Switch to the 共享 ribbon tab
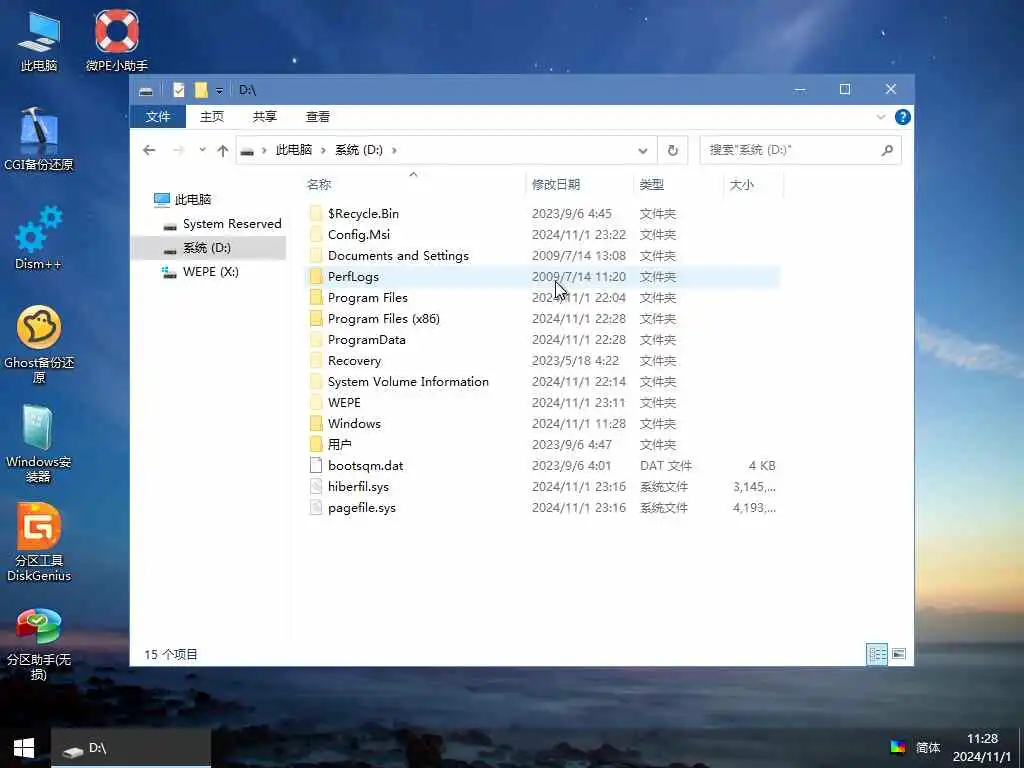Image resolution: width=1024 pixels, height=768 pixels. click(x=264, y=117)
